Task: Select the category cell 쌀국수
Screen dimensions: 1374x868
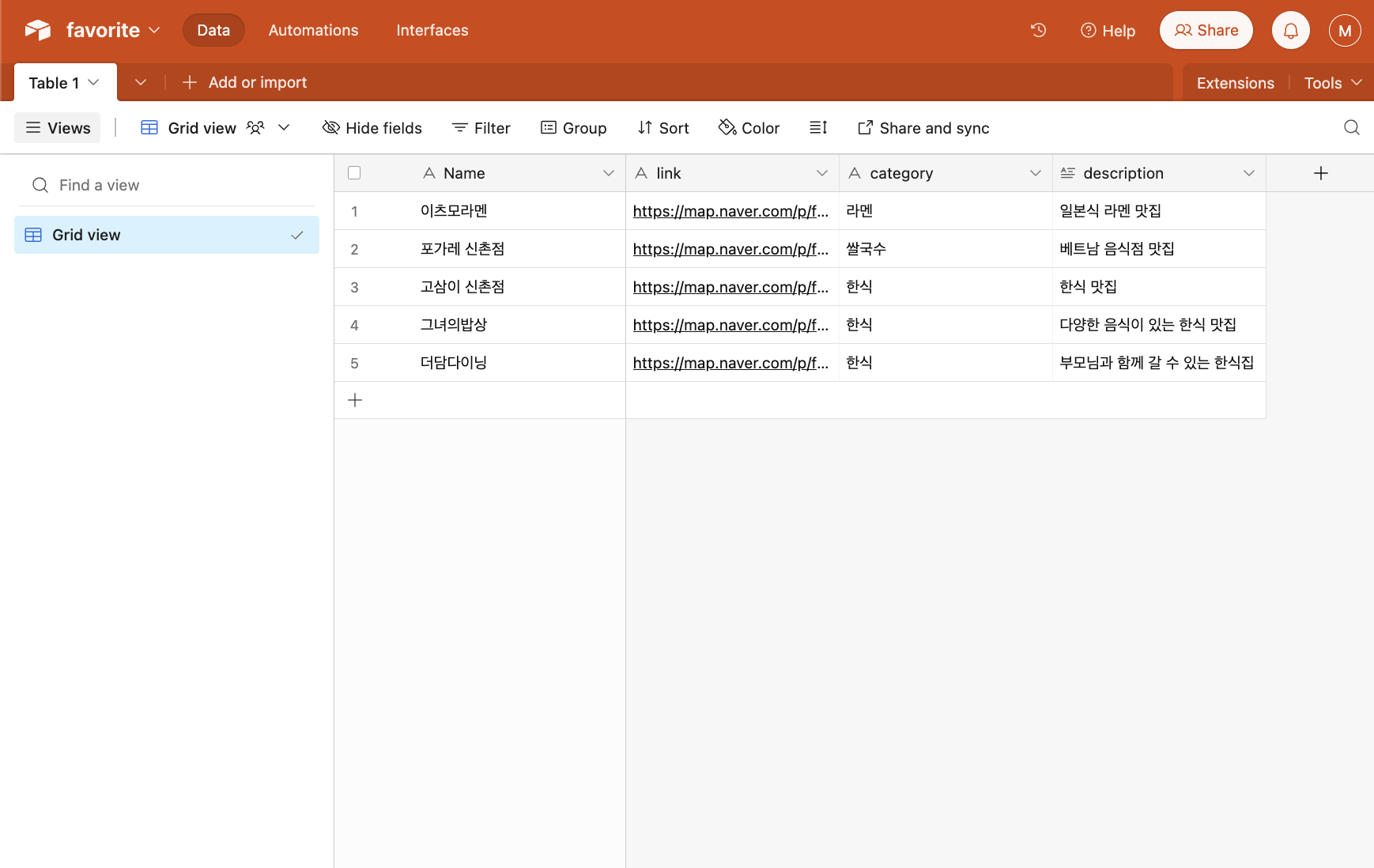Action: (x=946, y=249)
